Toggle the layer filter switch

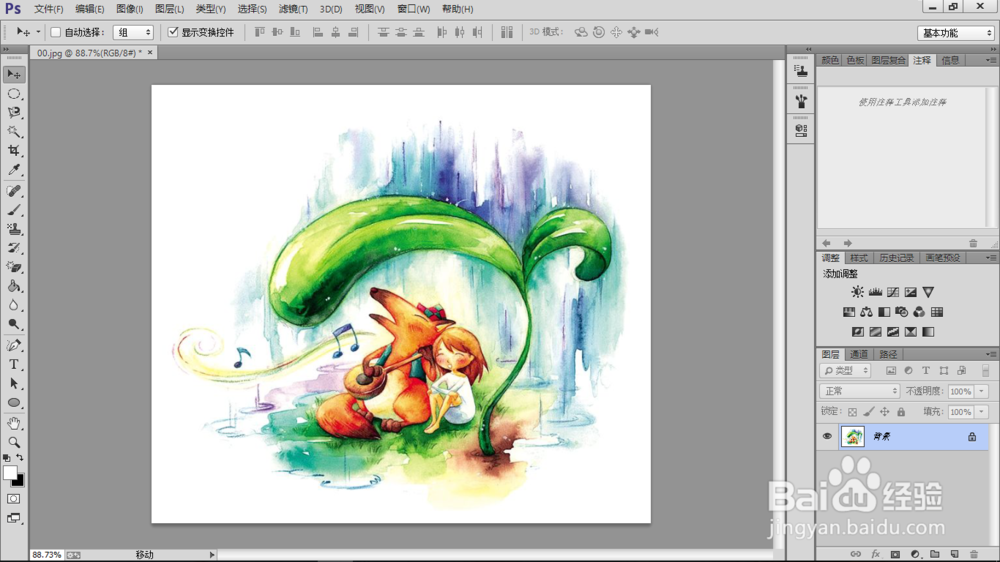(985, 370)
